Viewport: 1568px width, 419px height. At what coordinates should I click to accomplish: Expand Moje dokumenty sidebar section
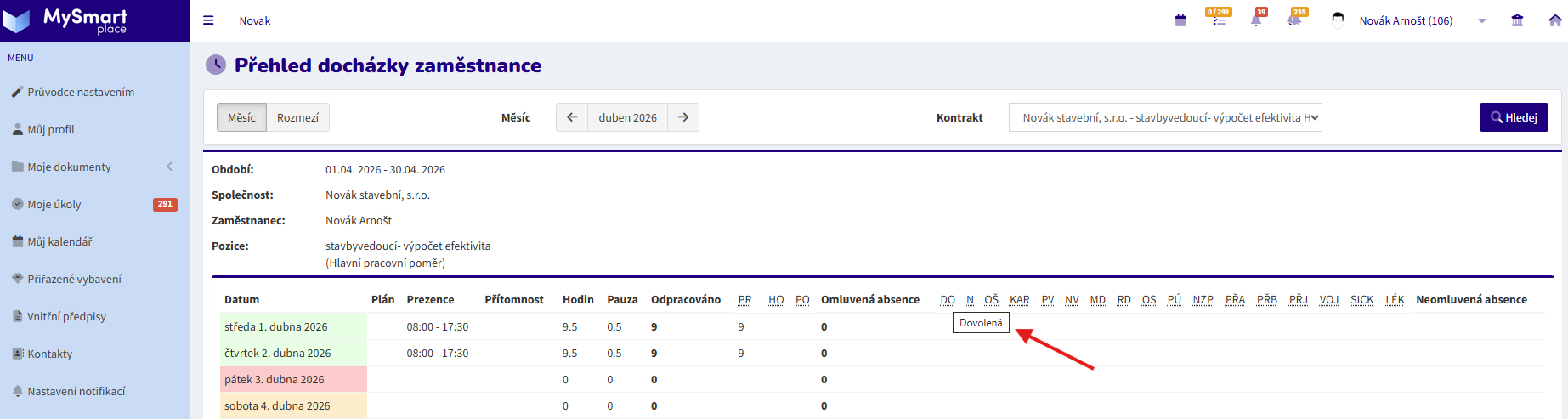[93, 167]
